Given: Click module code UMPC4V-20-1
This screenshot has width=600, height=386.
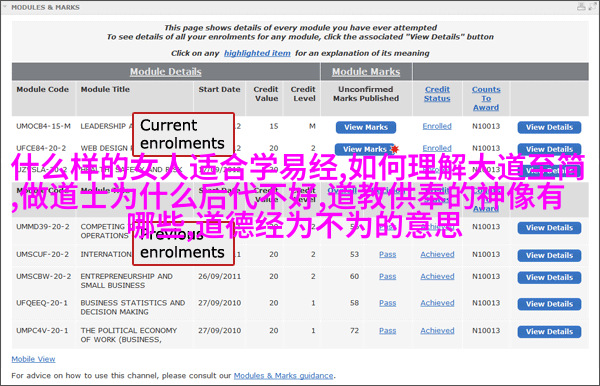Looking at the screenshot, I should (x=42, y=331).
